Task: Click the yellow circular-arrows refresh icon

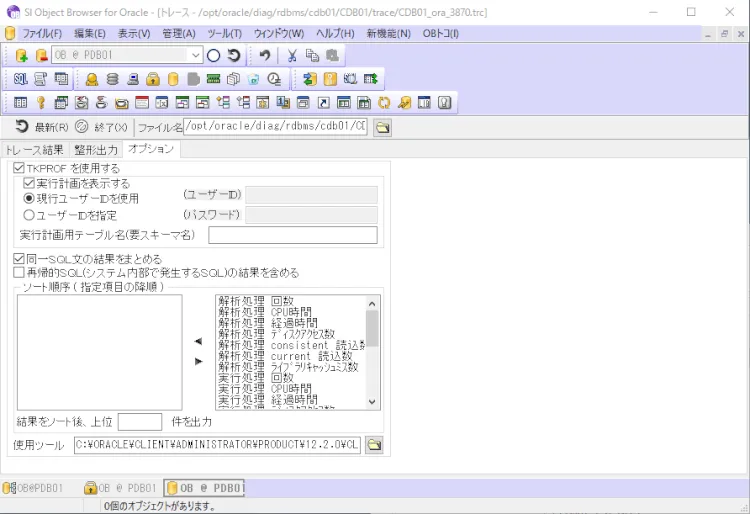Action: click(384, 102)
